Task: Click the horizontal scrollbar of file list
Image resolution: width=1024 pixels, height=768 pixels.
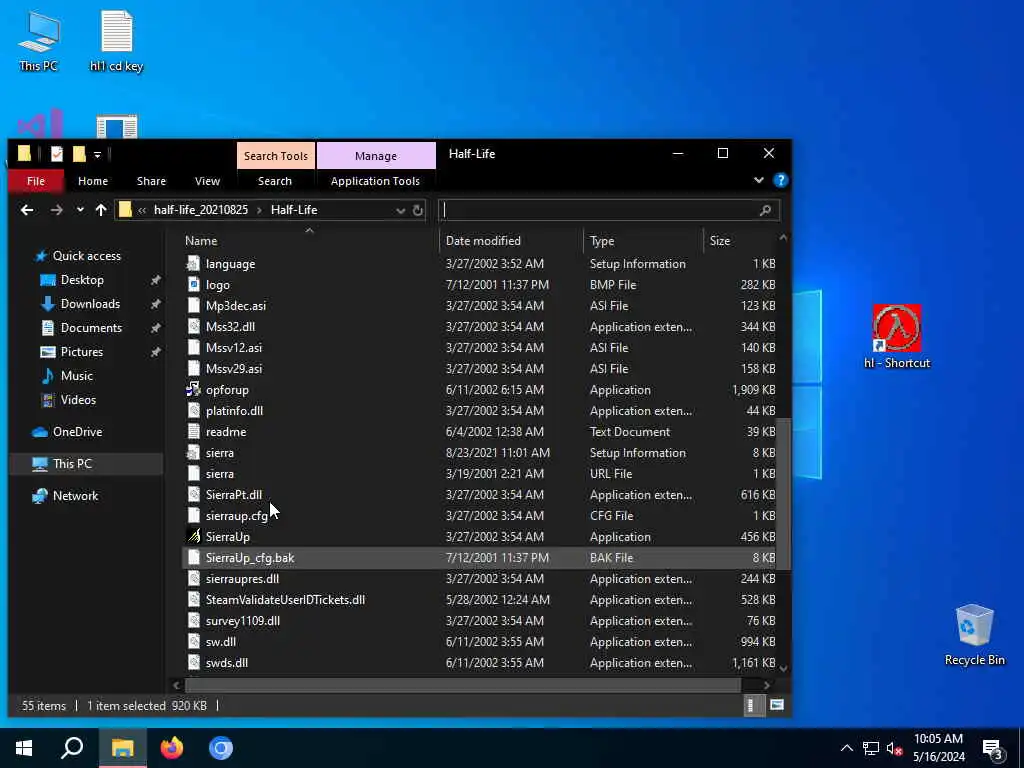Action: pyautogui.click(x=463, y=685)
